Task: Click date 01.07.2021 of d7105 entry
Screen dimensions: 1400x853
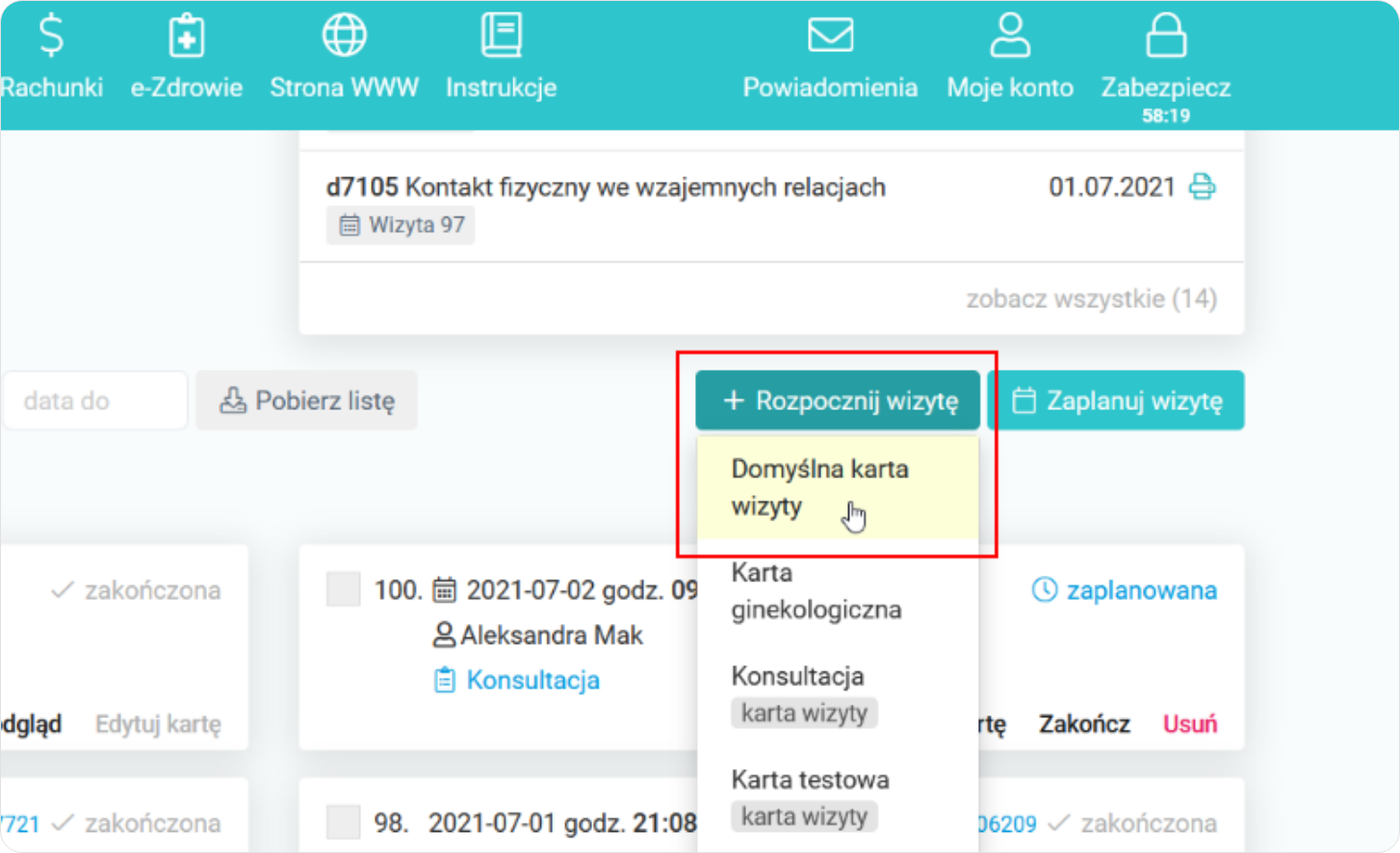Action: point(1111,187)
